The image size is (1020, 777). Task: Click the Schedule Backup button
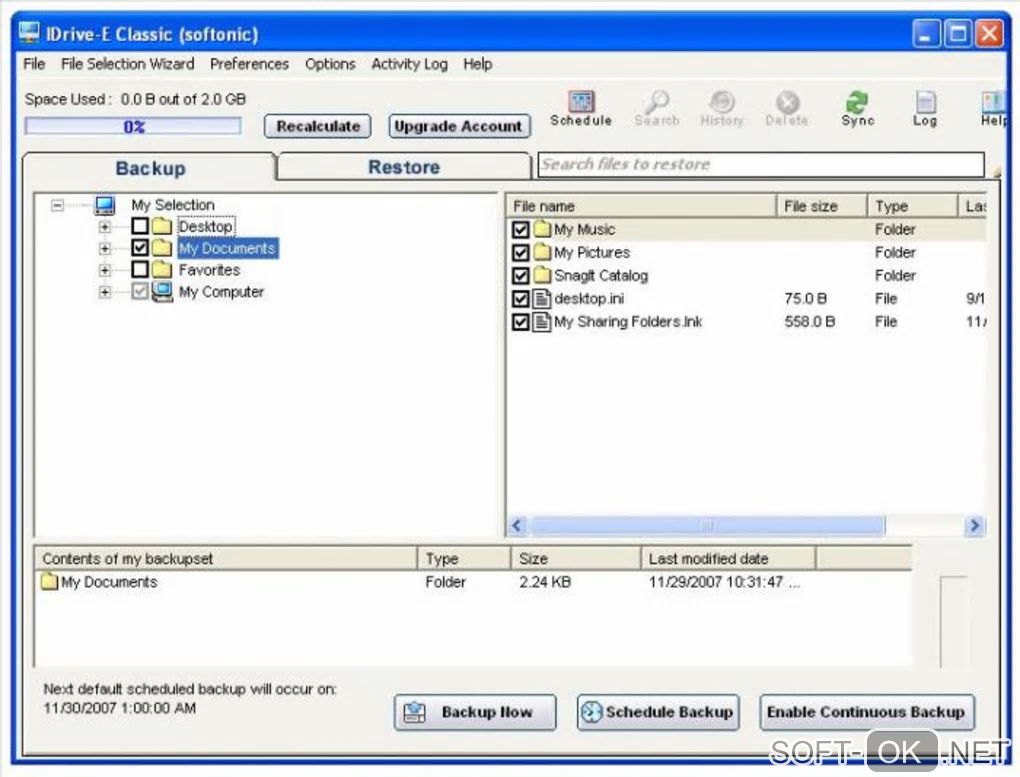(x=658, y=712)
